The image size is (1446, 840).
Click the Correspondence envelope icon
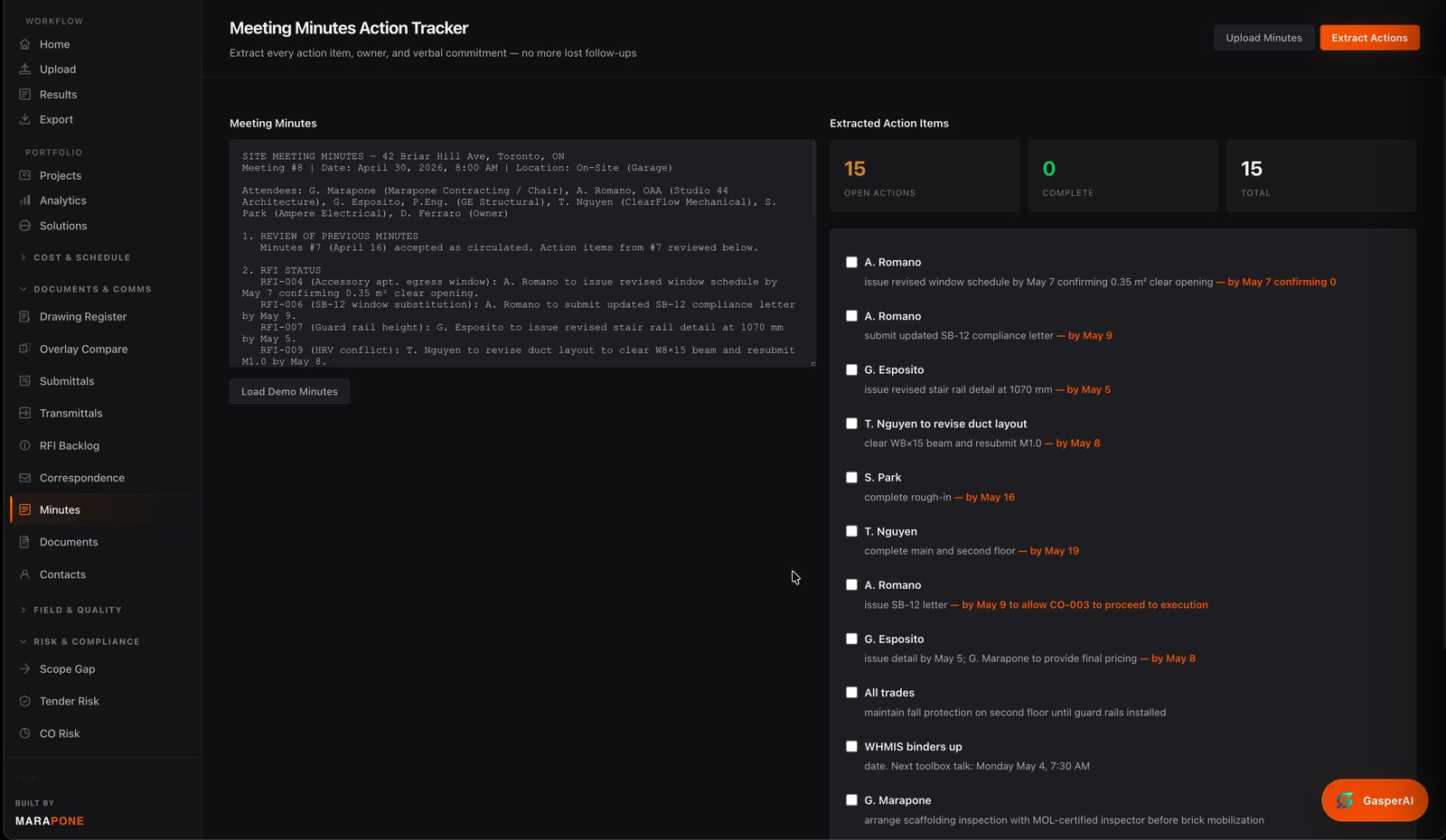25,478
